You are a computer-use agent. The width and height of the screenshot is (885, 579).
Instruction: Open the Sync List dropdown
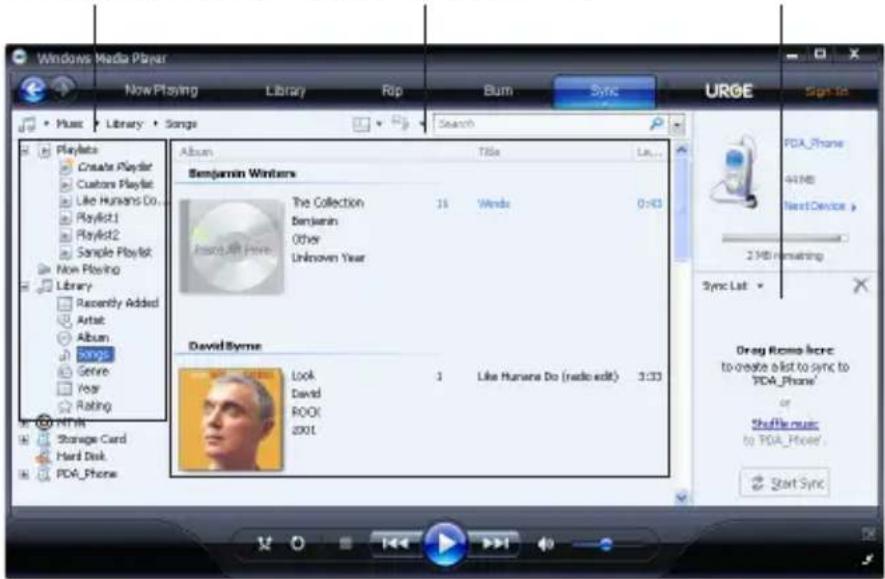733,286
